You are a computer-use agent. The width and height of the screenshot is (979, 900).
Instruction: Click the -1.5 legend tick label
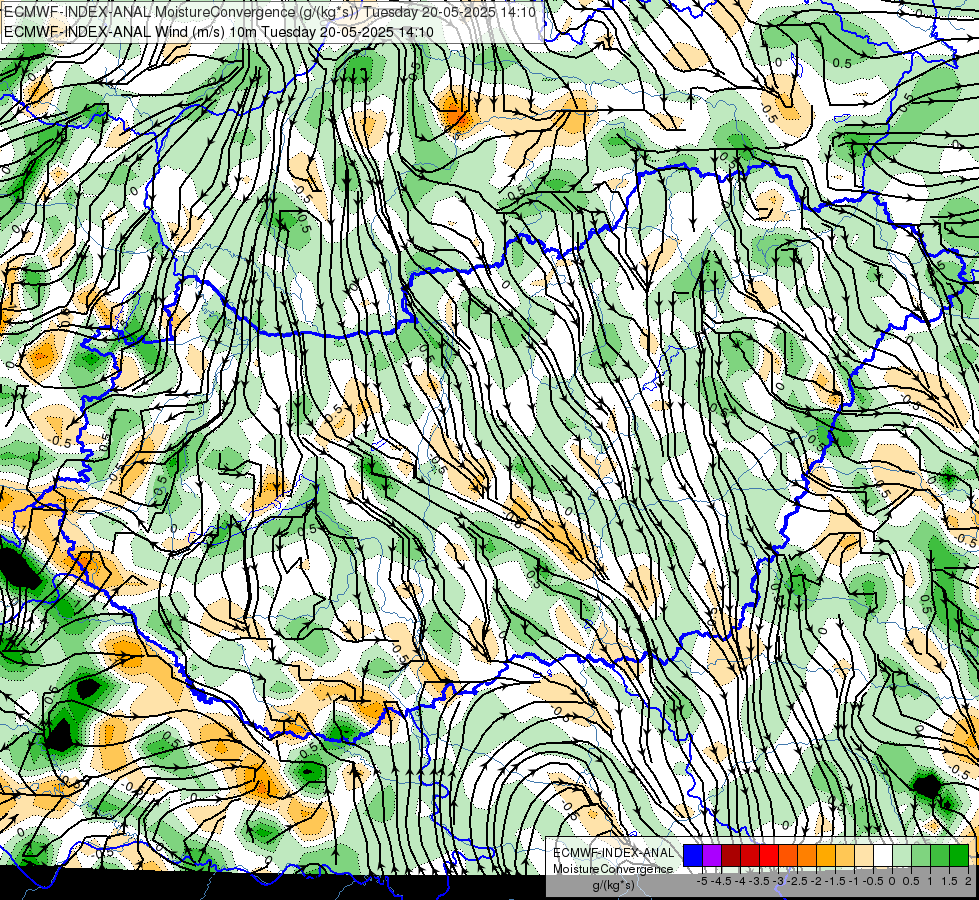(x=835, y=881)
